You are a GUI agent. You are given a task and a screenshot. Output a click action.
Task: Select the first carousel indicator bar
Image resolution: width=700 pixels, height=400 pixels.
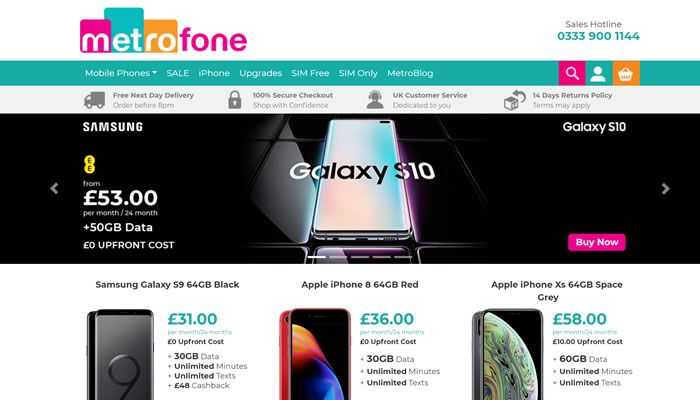coord(317,257)
